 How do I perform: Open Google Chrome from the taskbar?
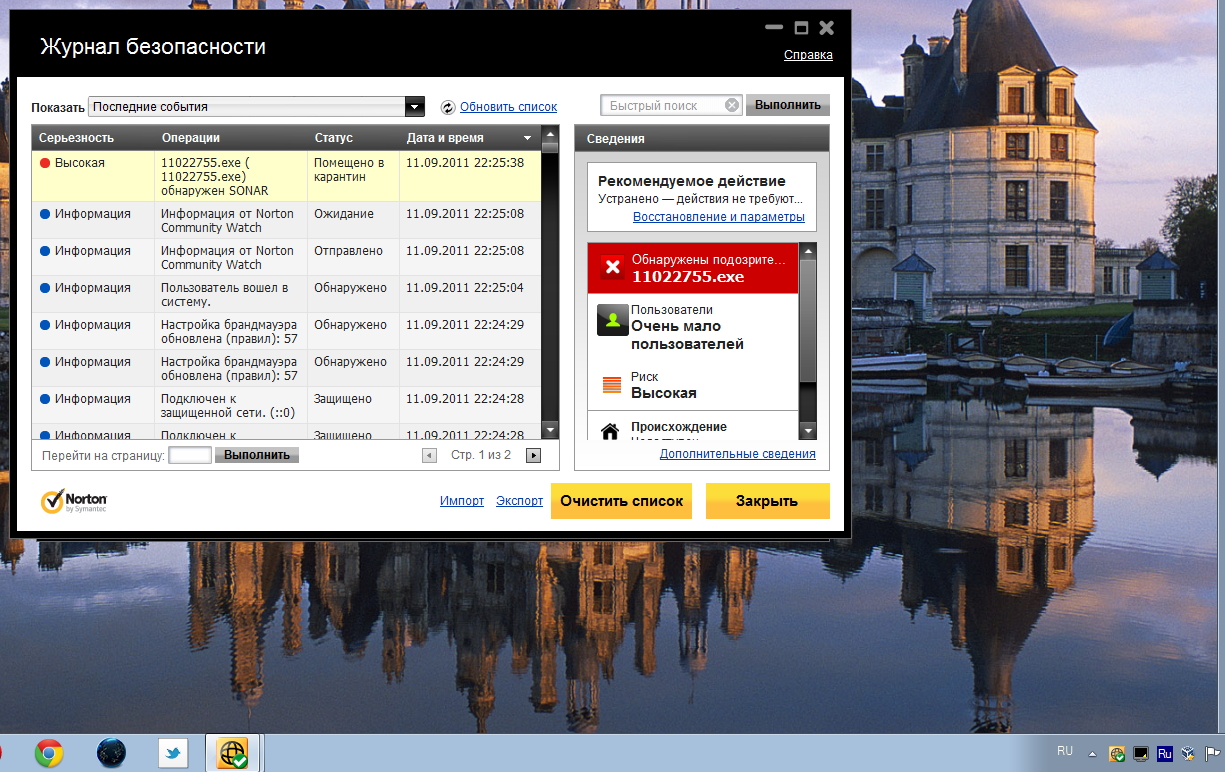[x=49, y=754]
